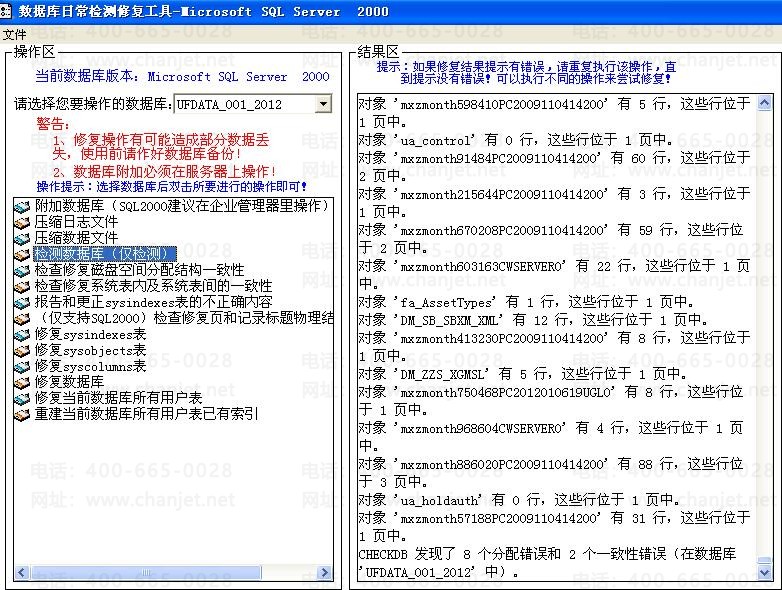
Task: Open the 文件 menu
Action: point(14,34)
